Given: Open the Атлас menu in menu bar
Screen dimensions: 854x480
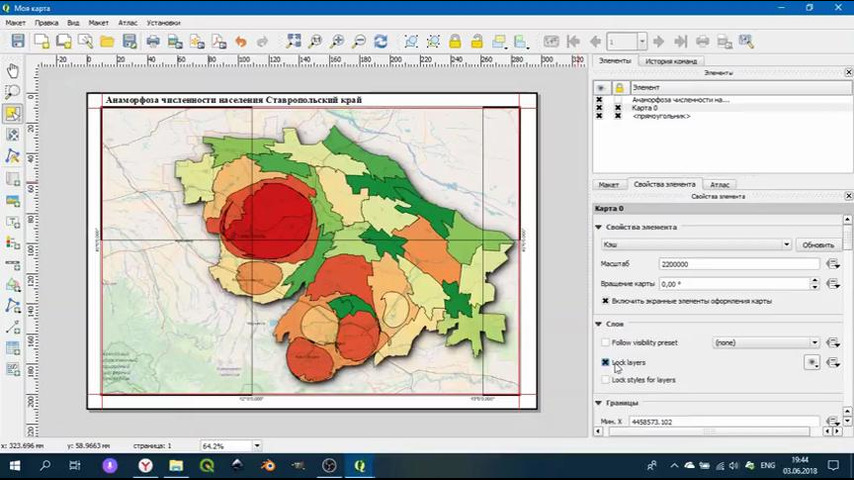Looking at the screenshot, I should (128, 22).
